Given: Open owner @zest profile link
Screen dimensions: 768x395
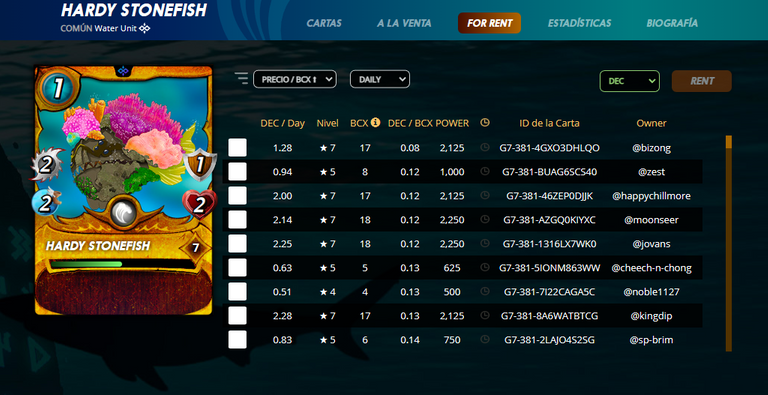Looking at the screenshot, I should pos(651,172).
